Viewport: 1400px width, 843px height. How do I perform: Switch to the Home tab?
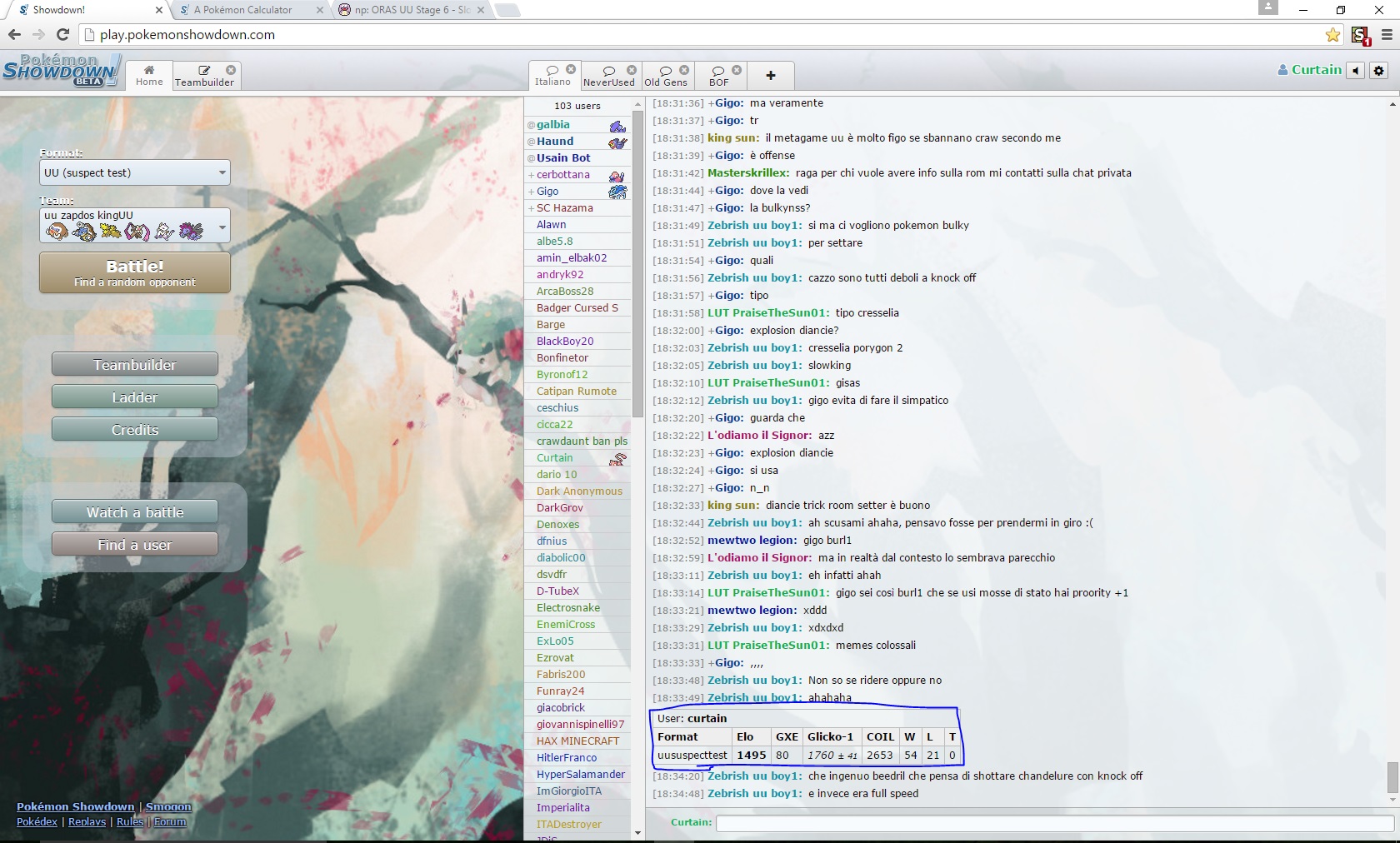[x=149, y=75]
